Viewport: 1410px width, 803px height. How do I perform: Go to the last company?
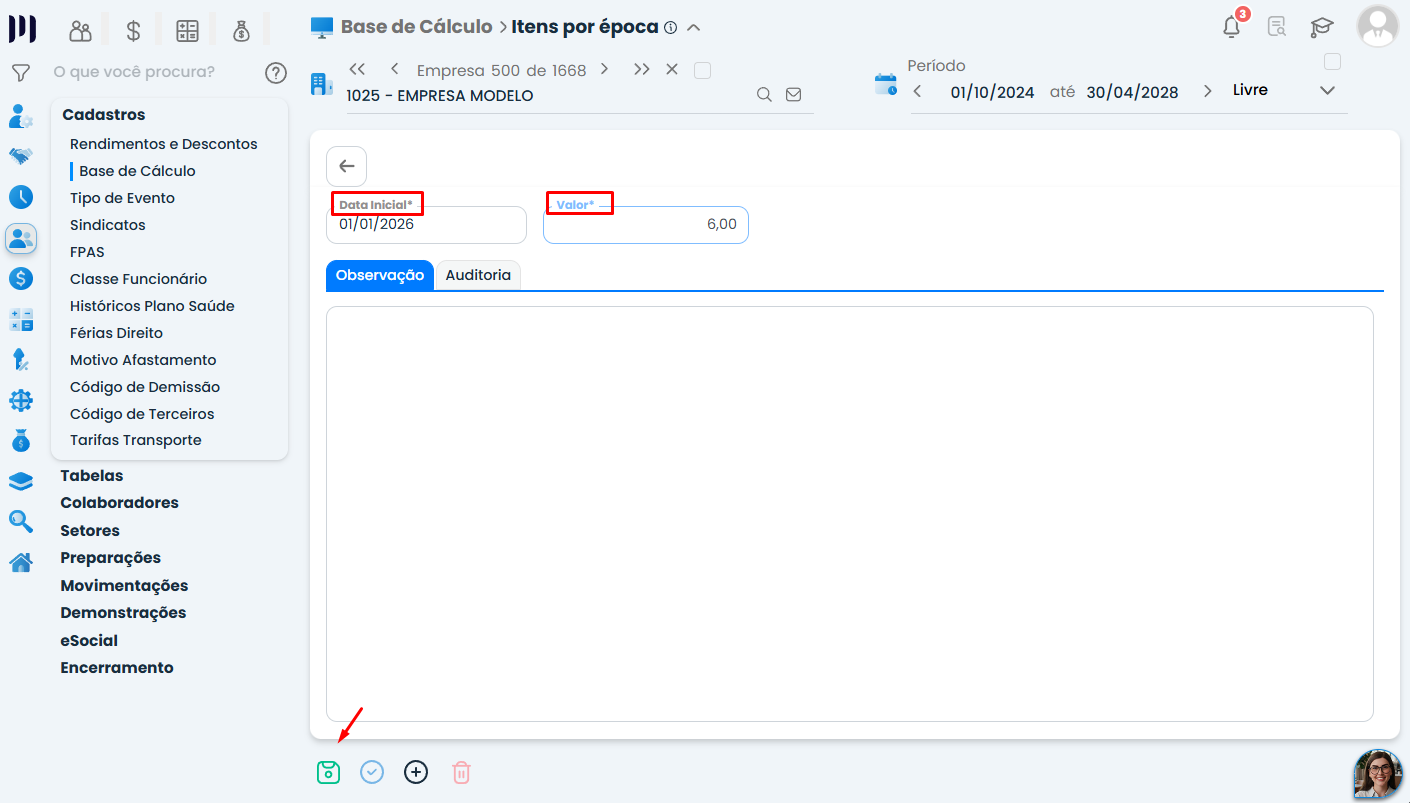(x=642, y=69)
